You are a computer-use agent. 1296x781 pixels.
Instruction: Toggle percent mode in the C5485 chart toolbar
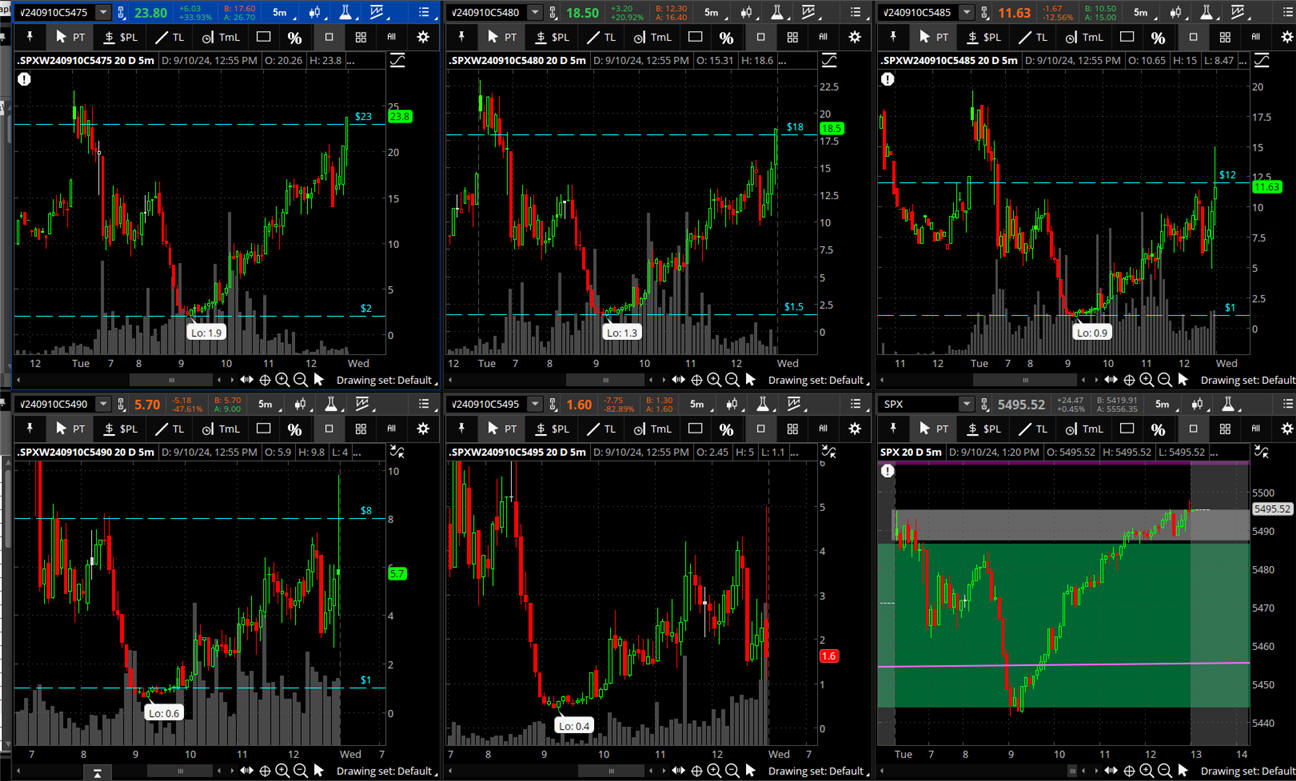coord(1157,37)
